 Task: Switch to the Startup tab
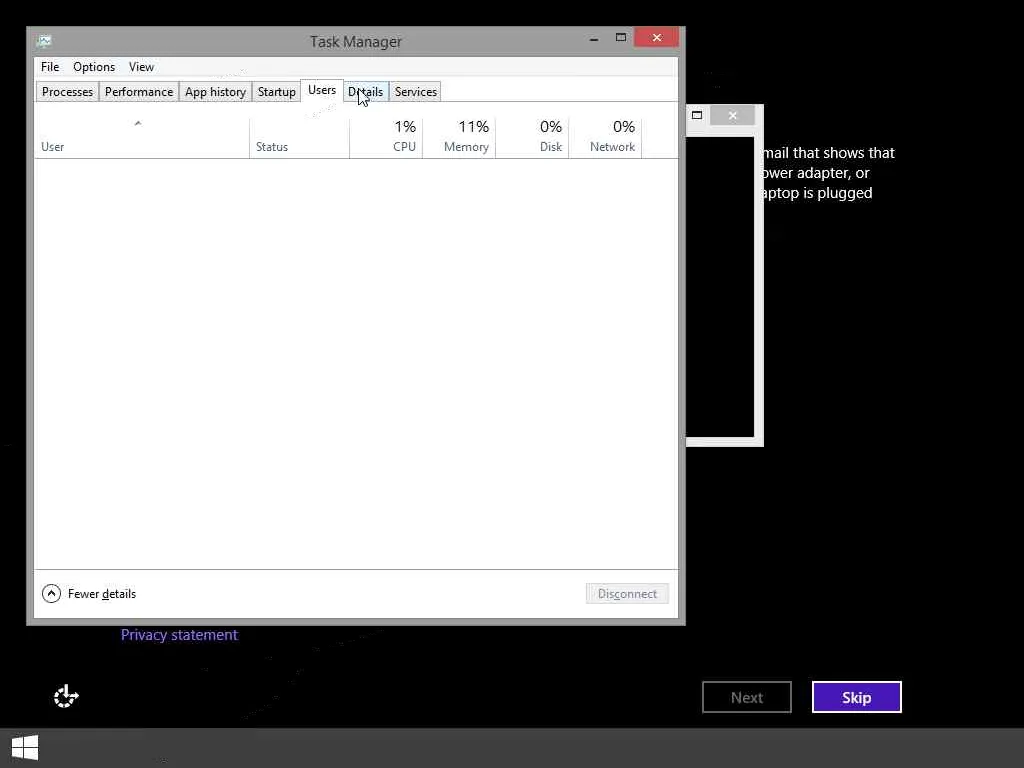pos(277,92)
